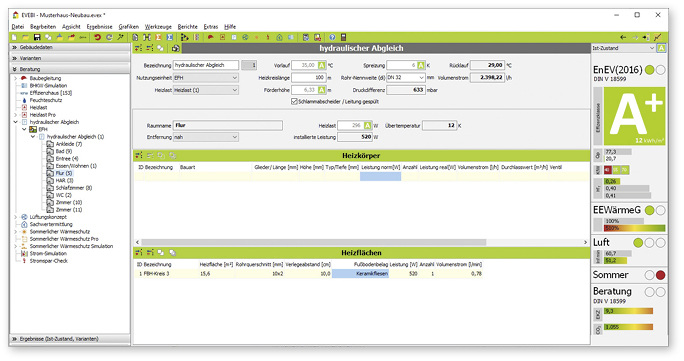
Task: Click the green A icon beside Ist-Zustand
Action: [661, 48]
